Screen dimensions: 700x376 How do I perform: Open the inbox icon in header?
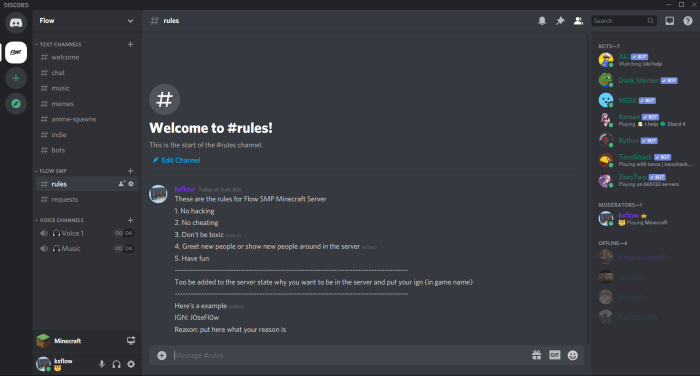670,21
